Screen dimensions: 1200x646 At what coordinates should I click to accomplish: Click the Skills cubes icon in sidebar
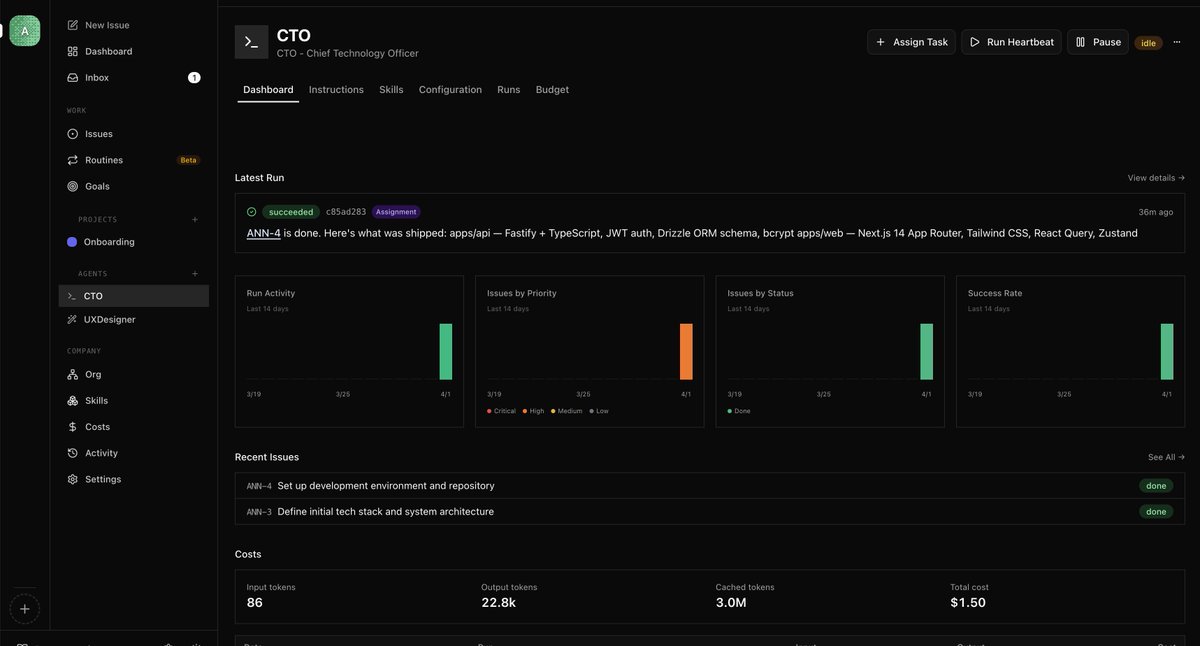click(72, 401)
